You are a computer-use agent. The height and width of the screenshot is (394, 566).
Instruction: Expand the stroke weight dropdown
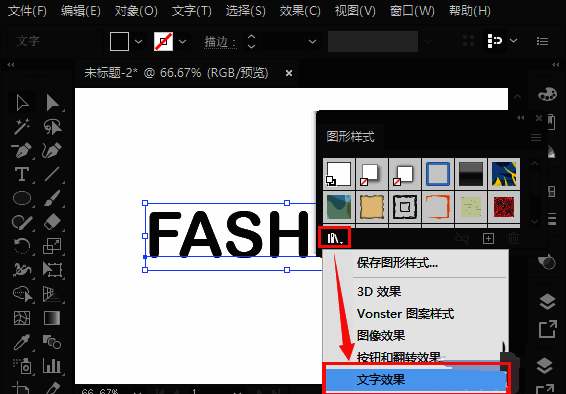pos(312,41)
